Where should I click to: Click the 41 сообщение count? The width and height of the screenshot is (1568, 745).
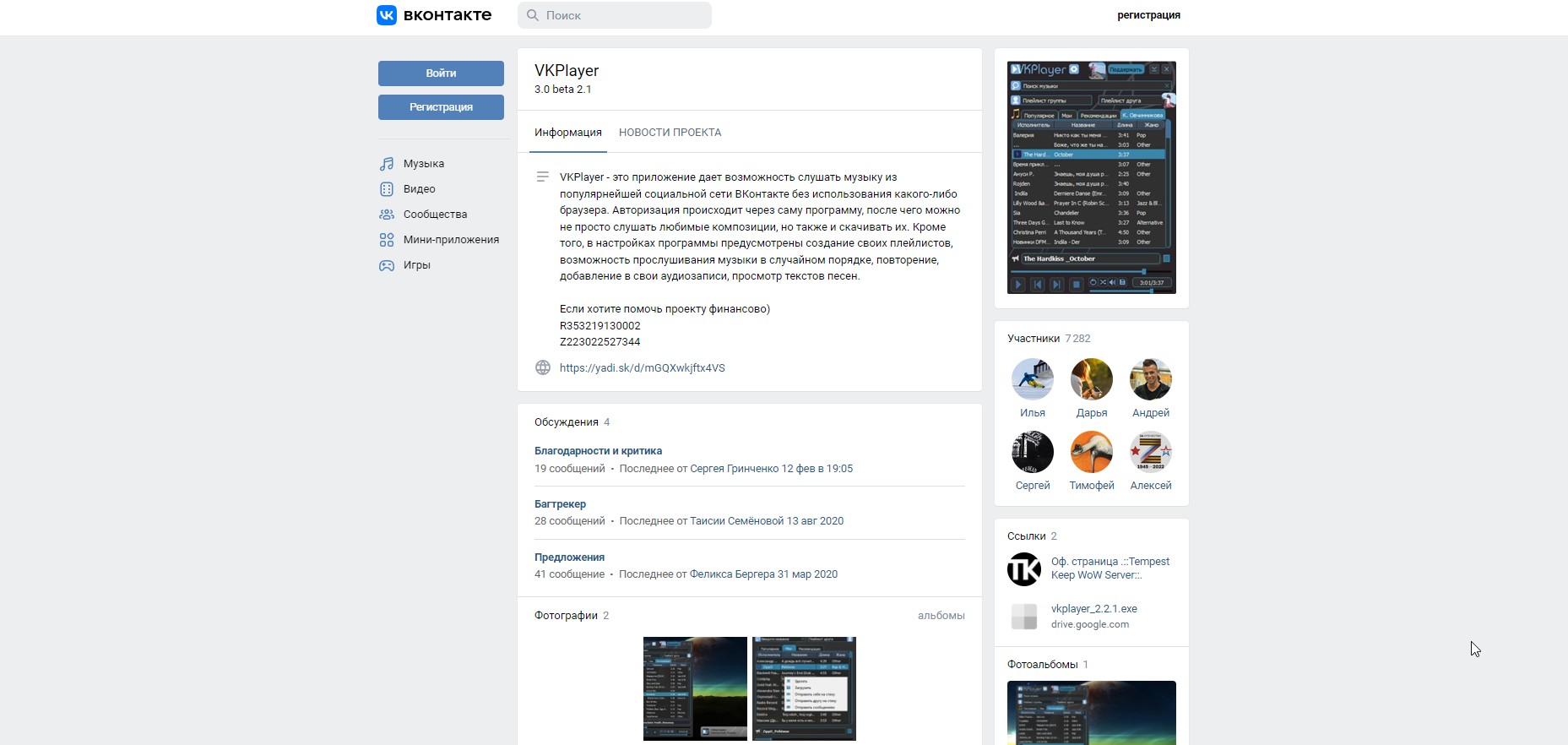coord(570,574)
